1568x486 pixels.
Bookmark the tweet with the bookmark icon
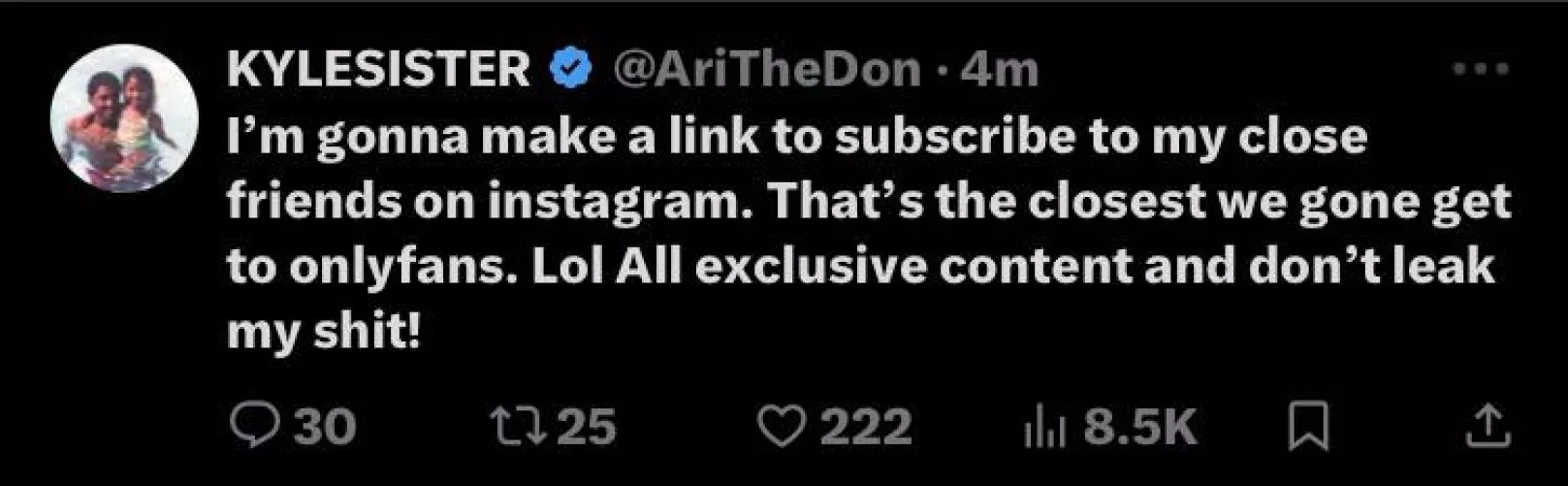click(1307, 427)
